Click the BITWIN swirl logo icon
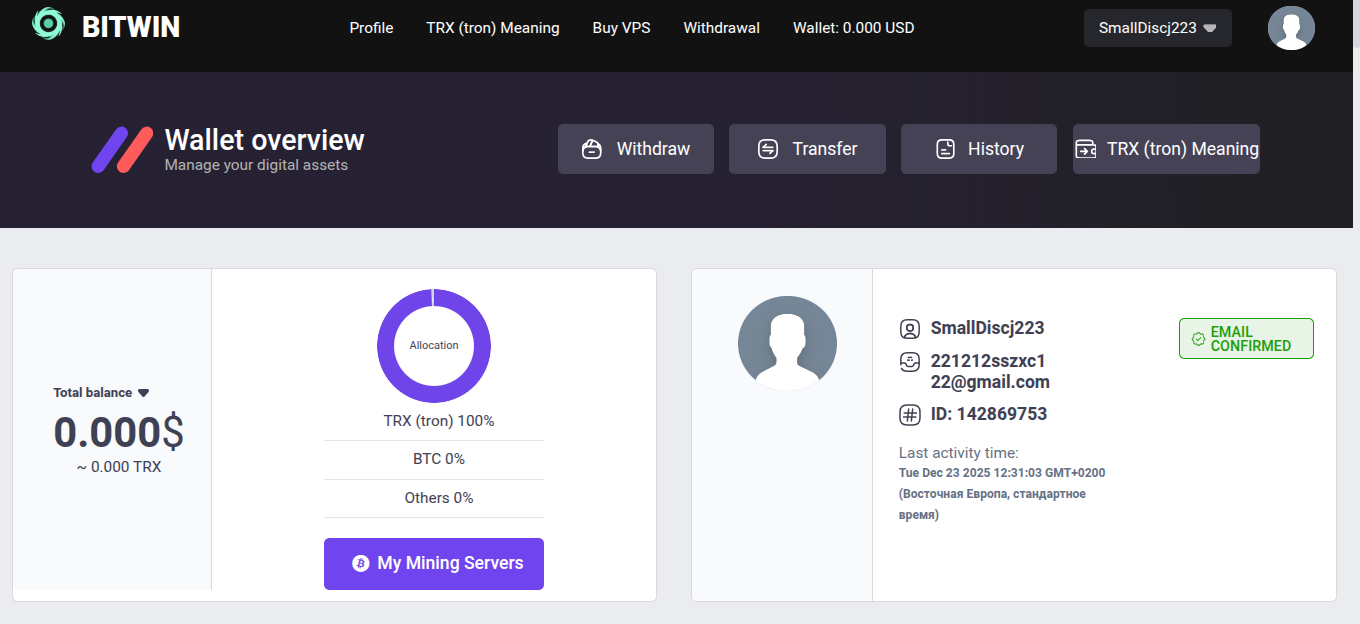Image resolution: width=1360 pixels, height=624 pixels. click(48, 24)
